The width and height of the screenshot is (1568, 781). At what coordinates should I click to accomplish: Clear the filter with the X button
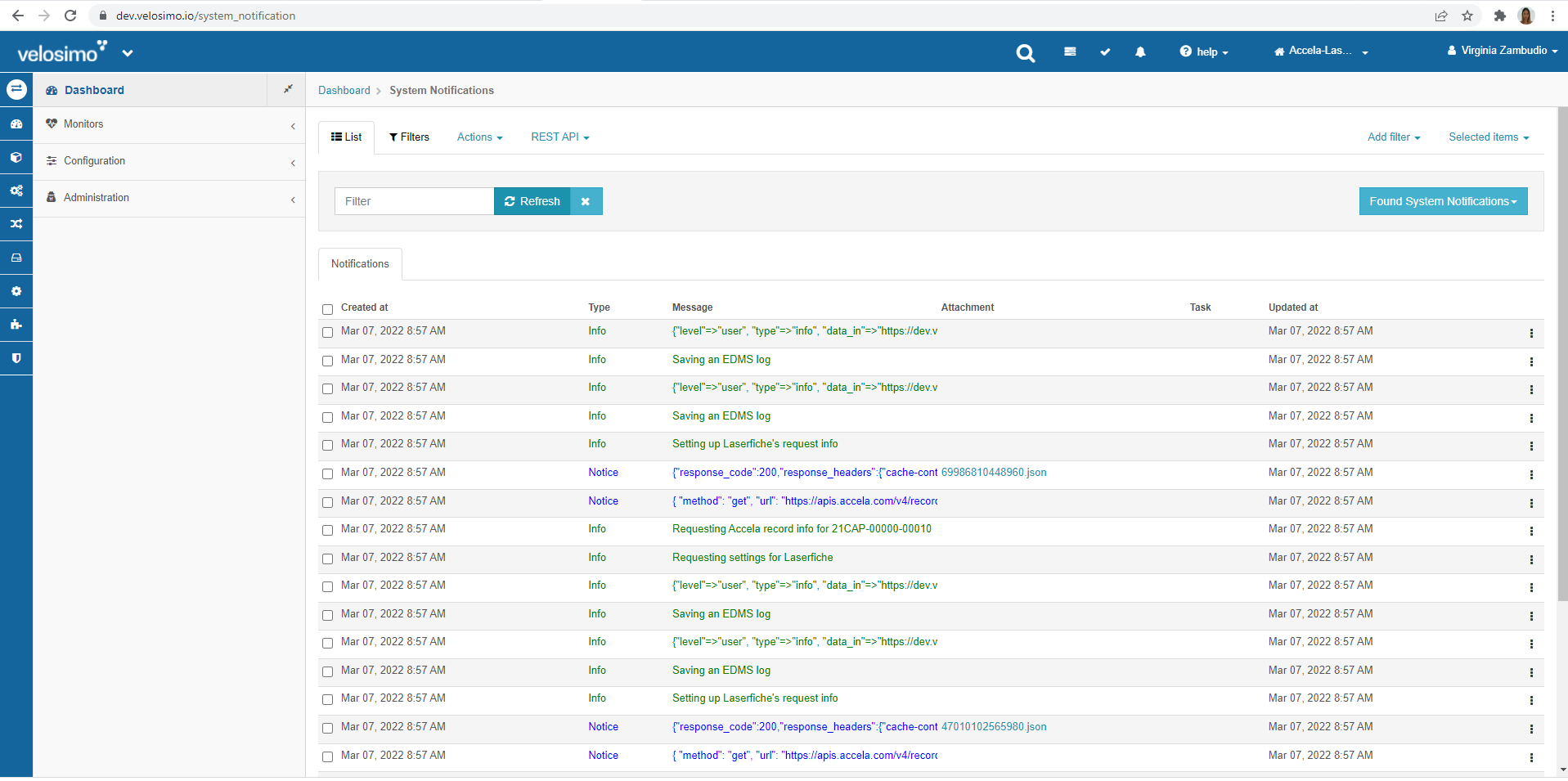point(586,201)
